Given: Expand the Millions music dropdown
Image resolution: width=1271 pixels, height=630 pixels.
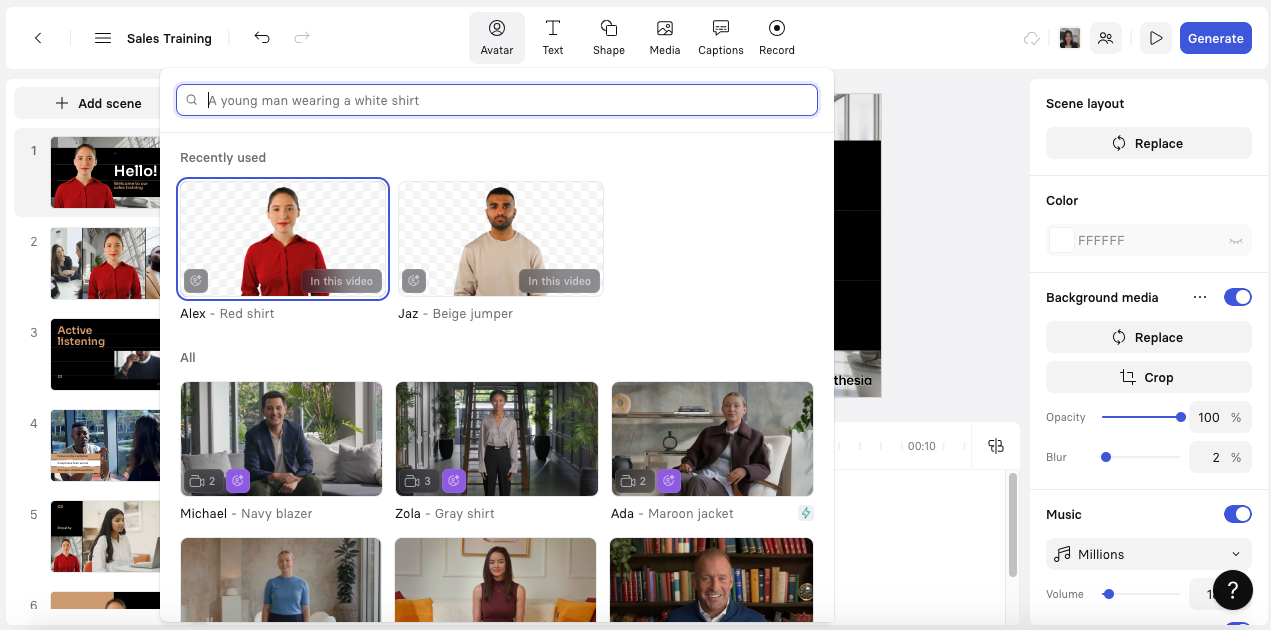Looking at the screenshot, I should point(1148,554).
